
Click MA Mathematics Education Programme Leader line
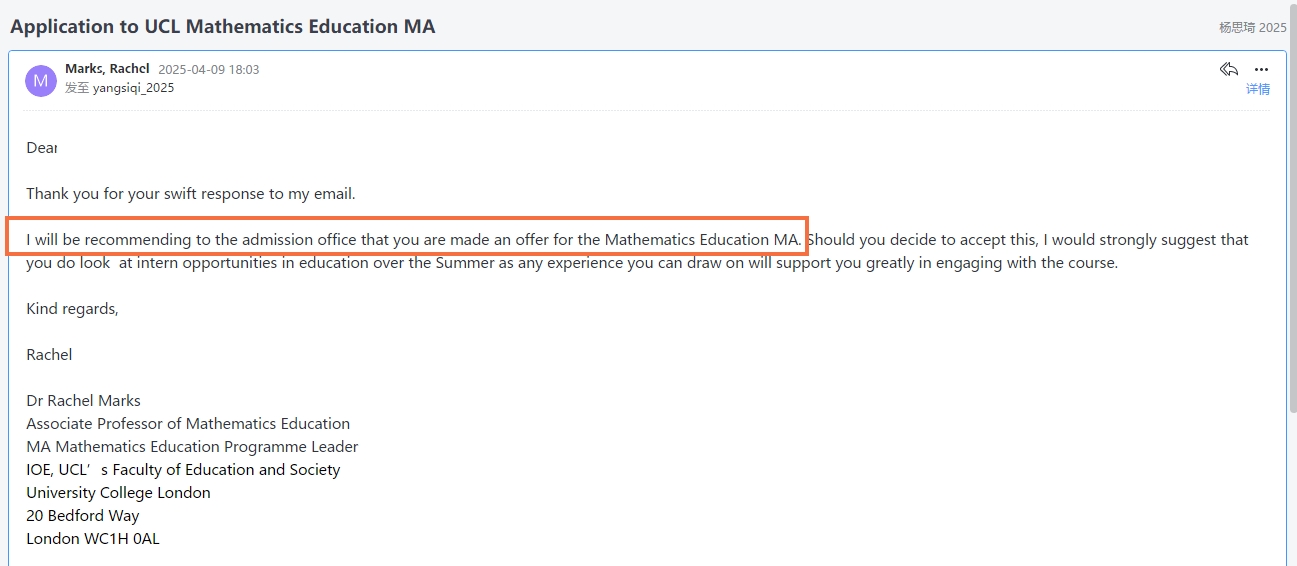(x=192, y=447)
